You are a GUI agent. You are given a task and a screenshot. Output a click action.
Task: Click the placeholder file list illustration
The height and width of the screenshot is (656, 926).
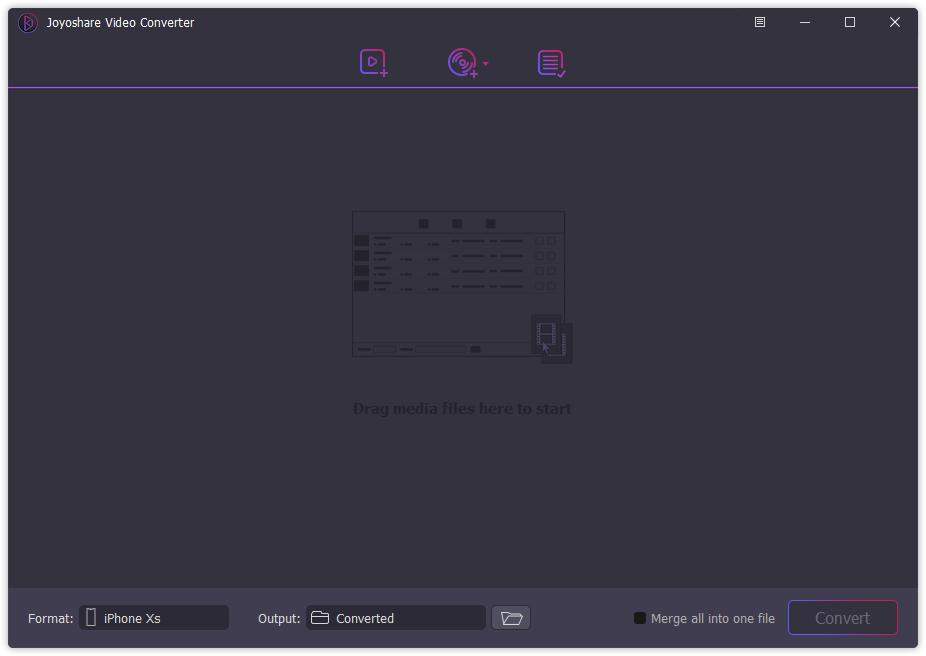click(458, 283)
